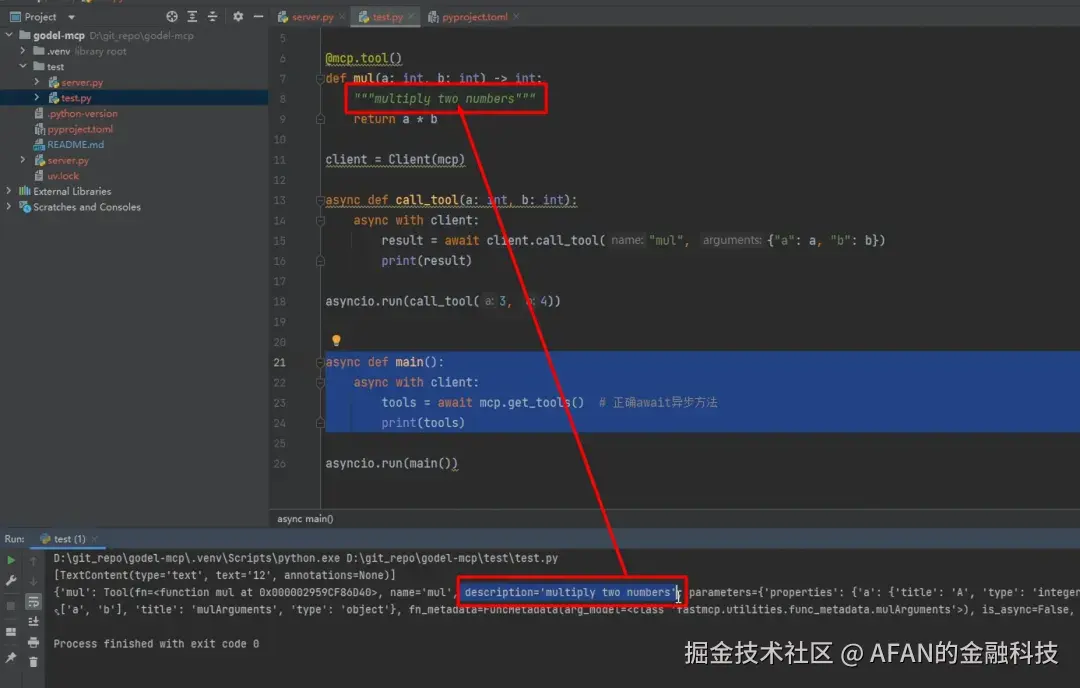Toggle Soft-Wrap in Run console
Viewport: 1080px width, 688px height.
point(33,602)
